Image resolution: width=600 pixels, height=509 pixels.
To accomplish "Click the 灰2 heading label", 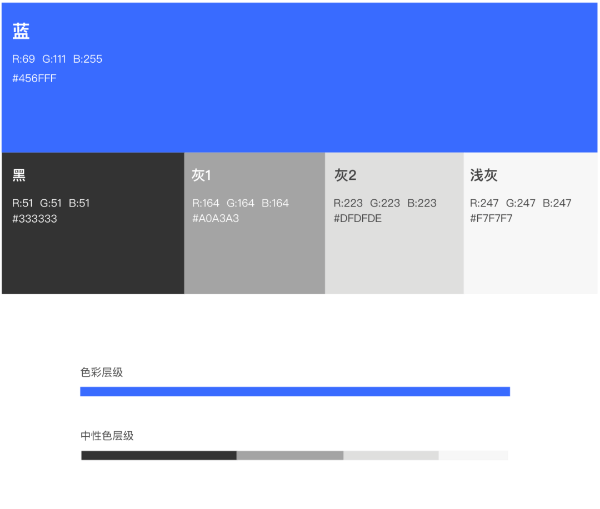I will coord(345,175).
